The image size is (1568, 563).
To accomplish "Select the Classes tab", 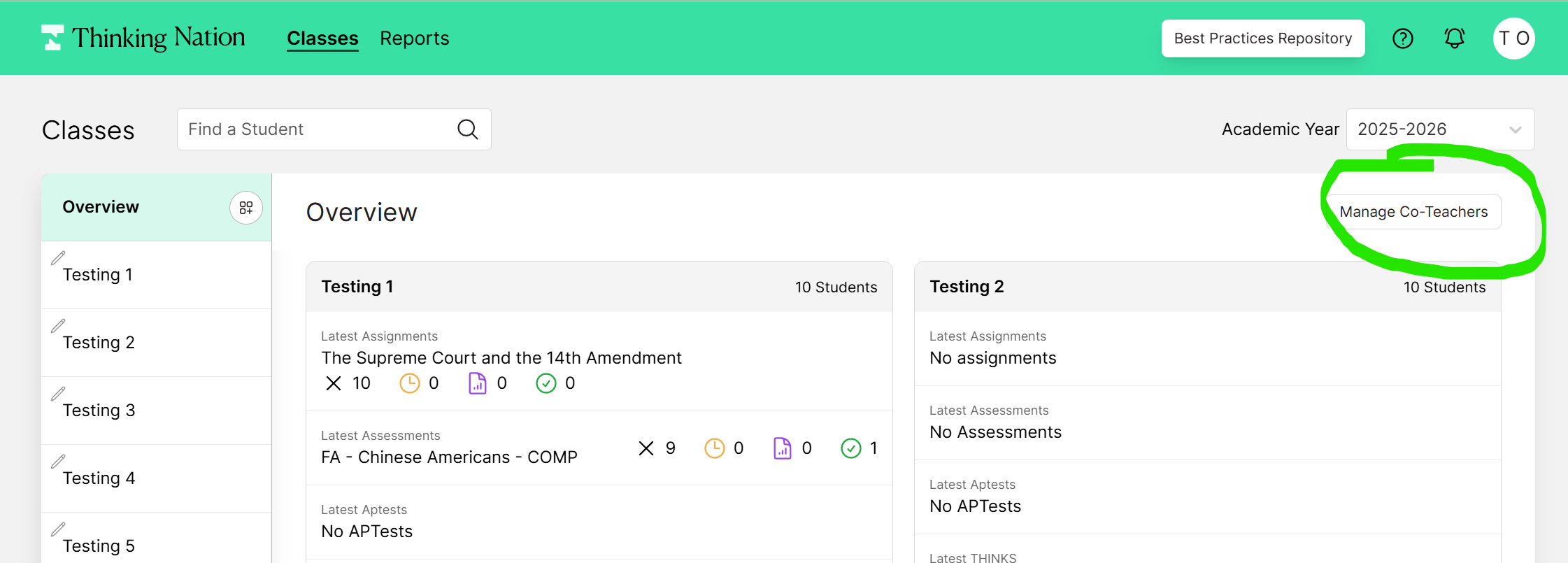I will tap(323, 38).
